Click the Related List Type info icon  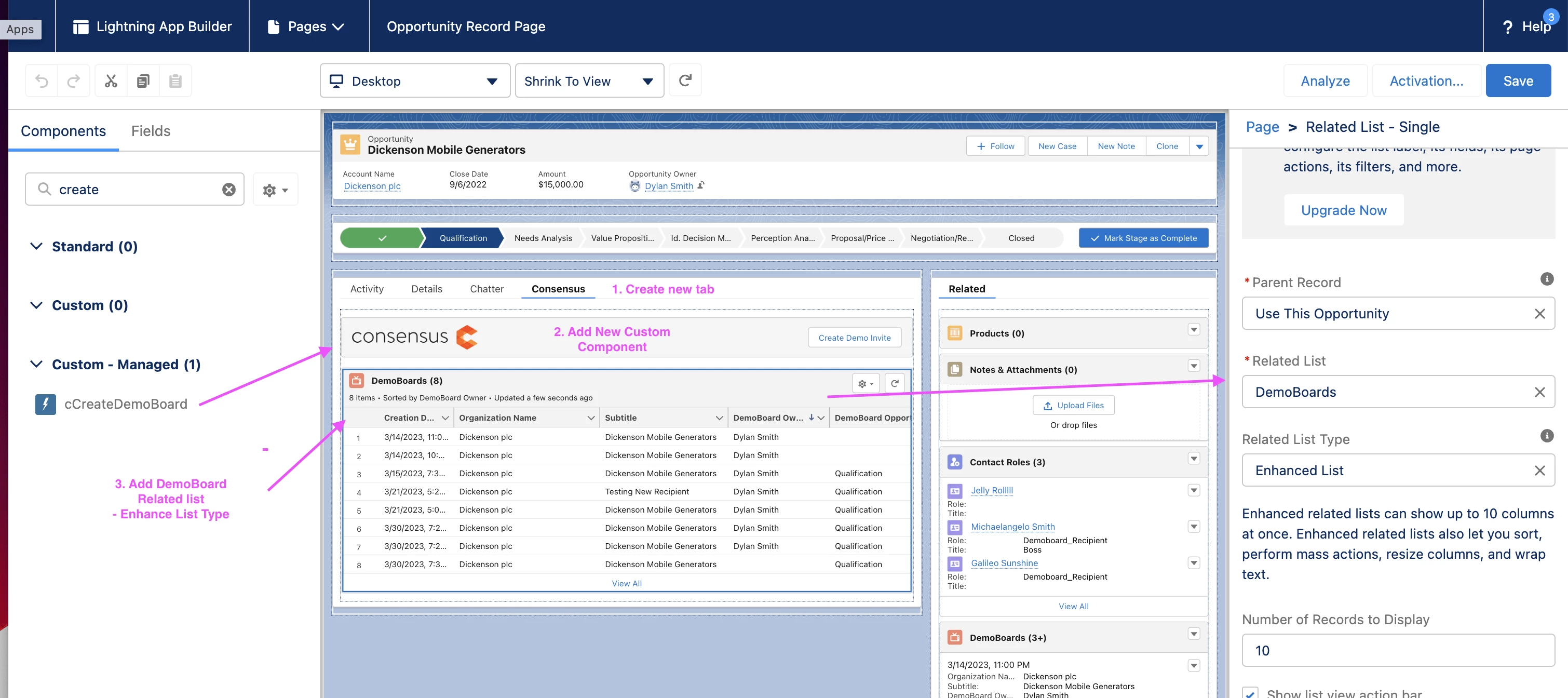[1547, 436]
